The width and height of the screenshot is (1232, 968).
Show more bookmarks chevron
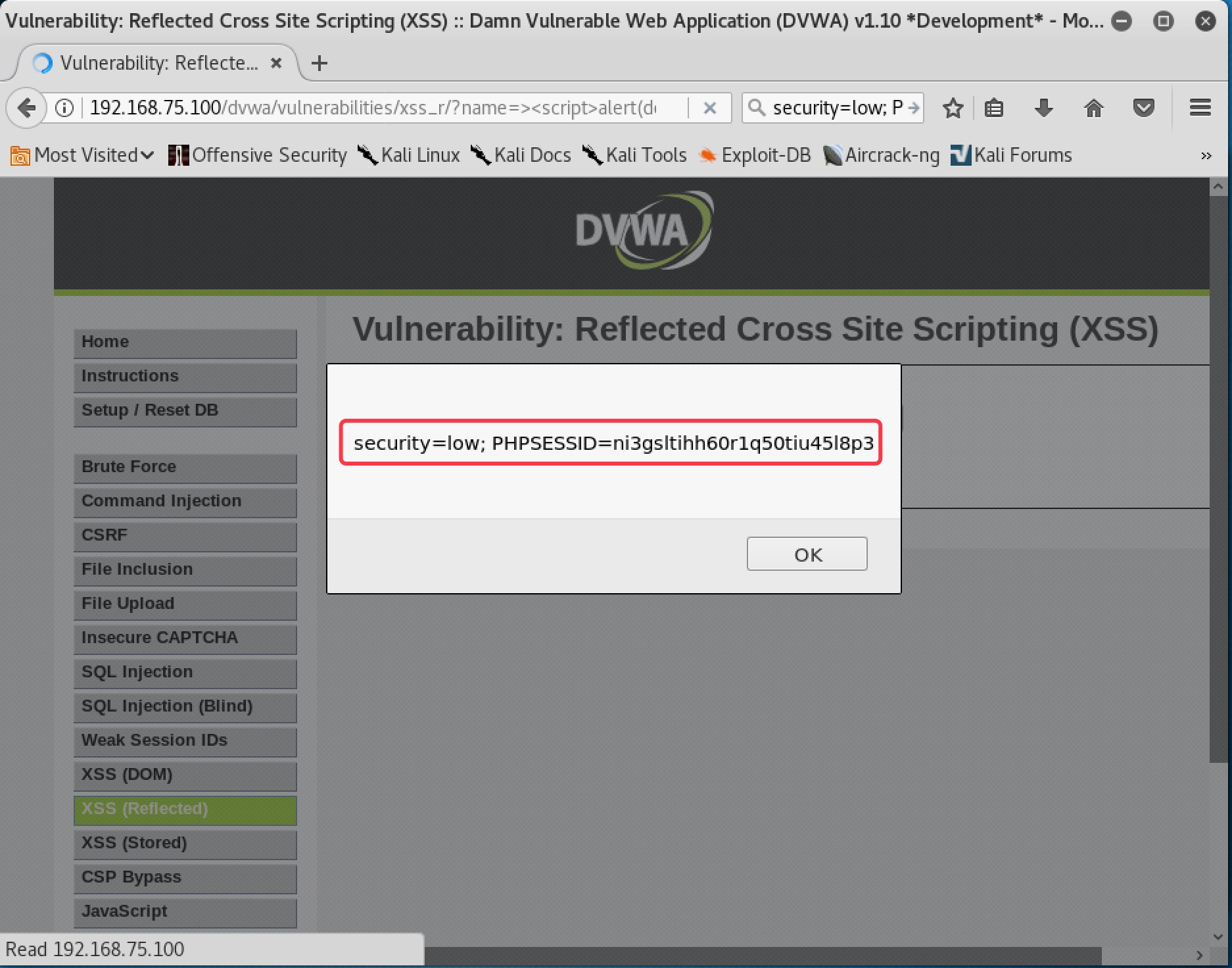1206,156
